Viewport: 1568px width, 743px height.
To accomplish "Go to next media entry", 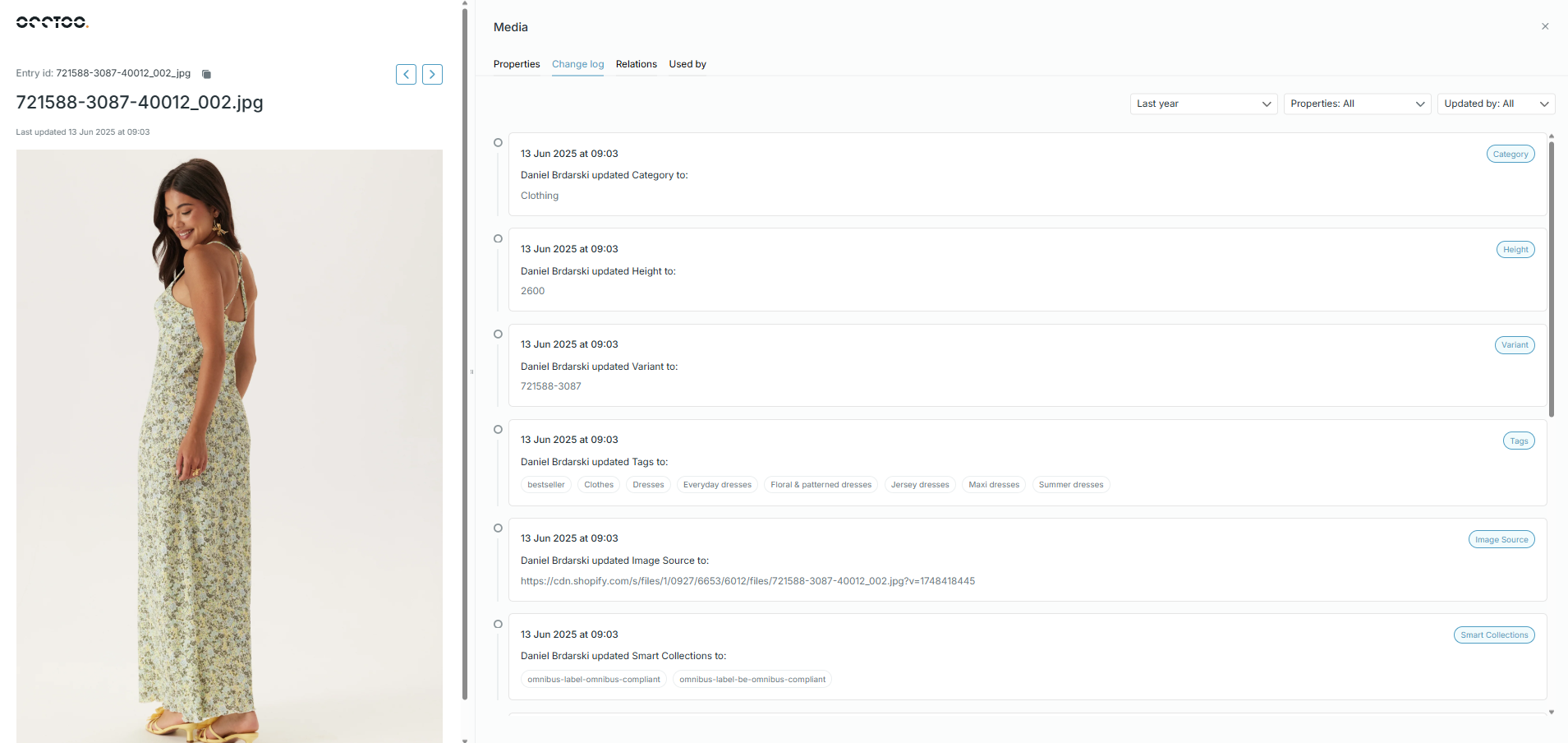I will pos(432,75).
